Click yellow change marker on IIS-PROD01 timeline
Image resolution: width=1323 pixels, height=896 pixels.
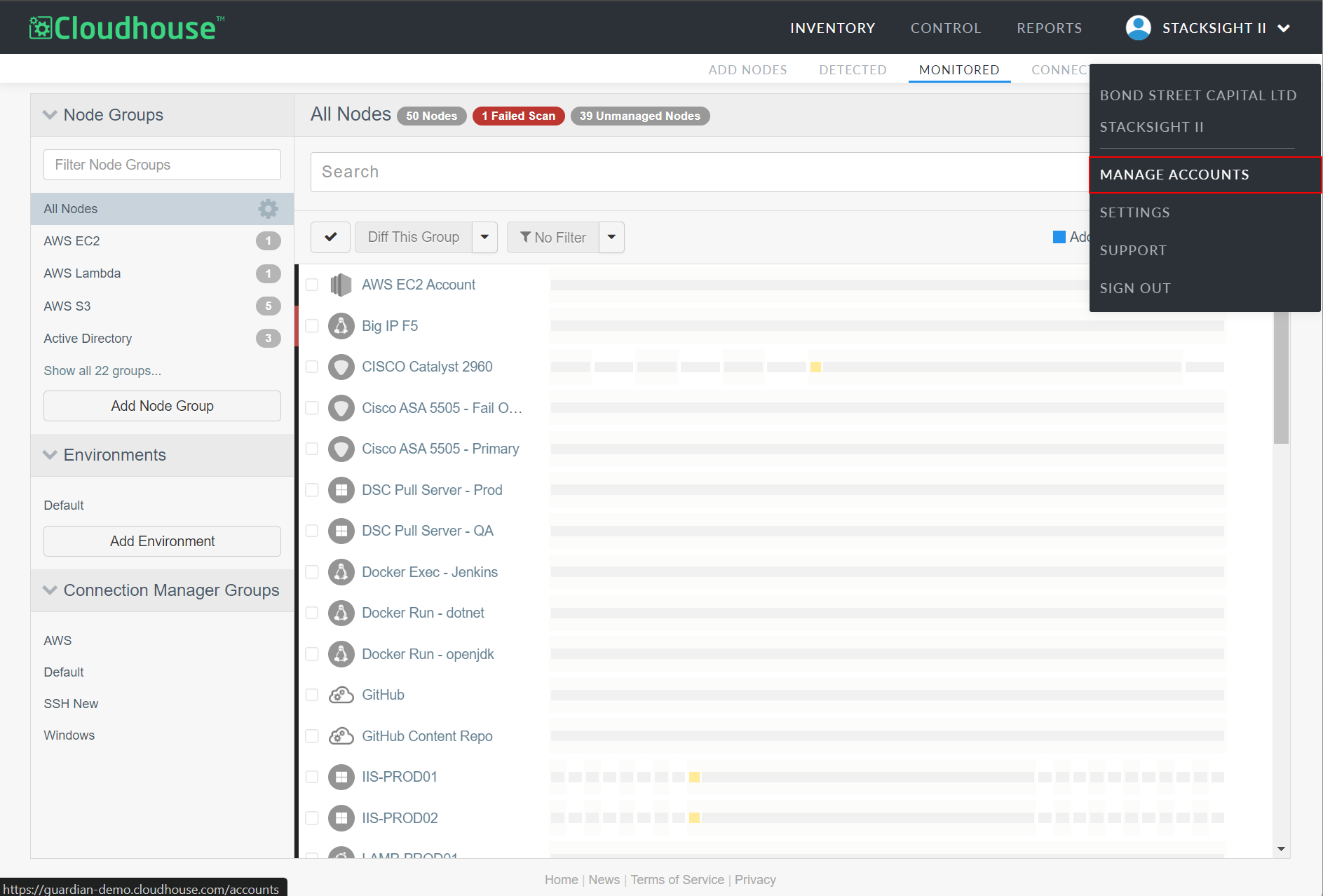tap(694, 777)
